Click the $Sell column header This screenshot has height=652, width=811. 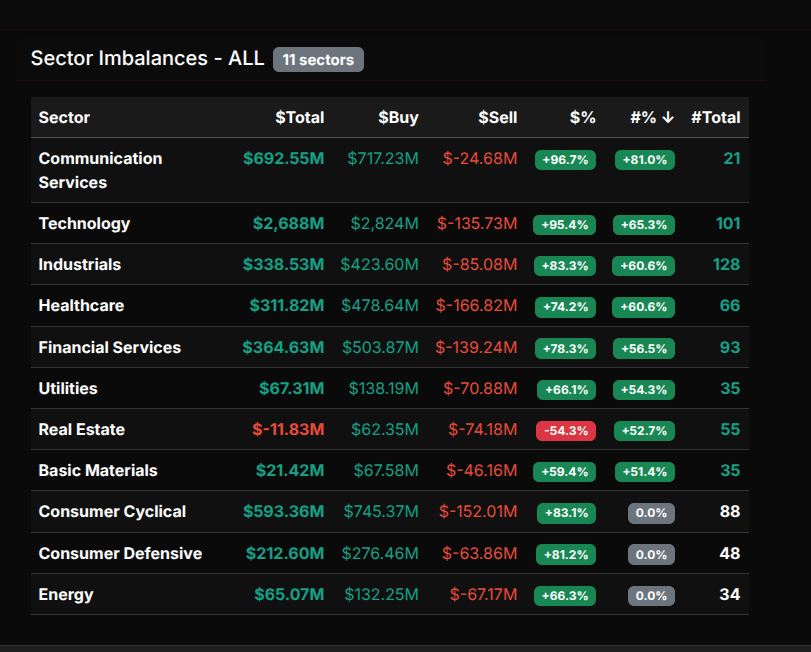497,117
